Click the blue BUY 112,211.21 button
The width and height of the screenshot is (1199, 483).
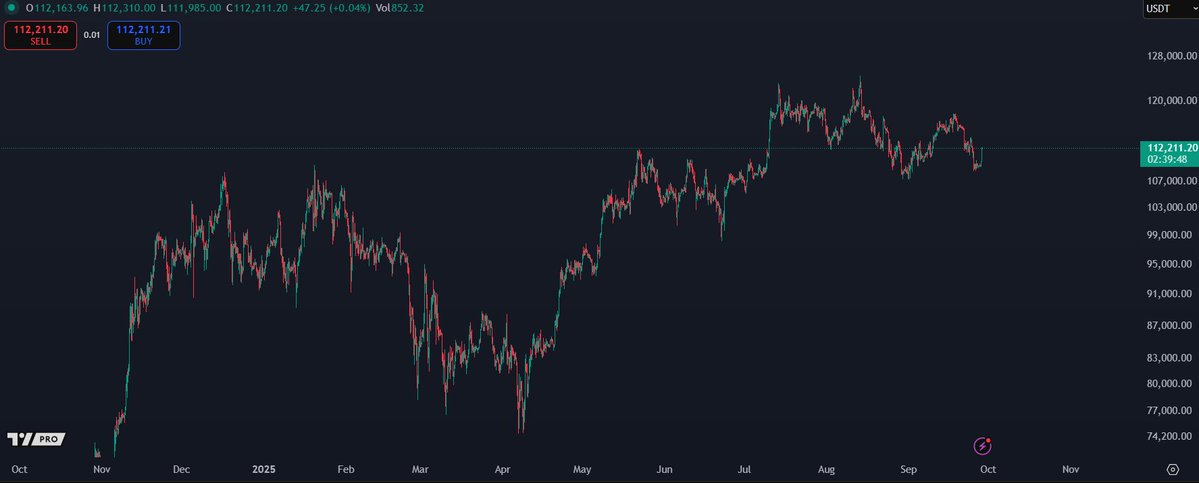point(144,35)
